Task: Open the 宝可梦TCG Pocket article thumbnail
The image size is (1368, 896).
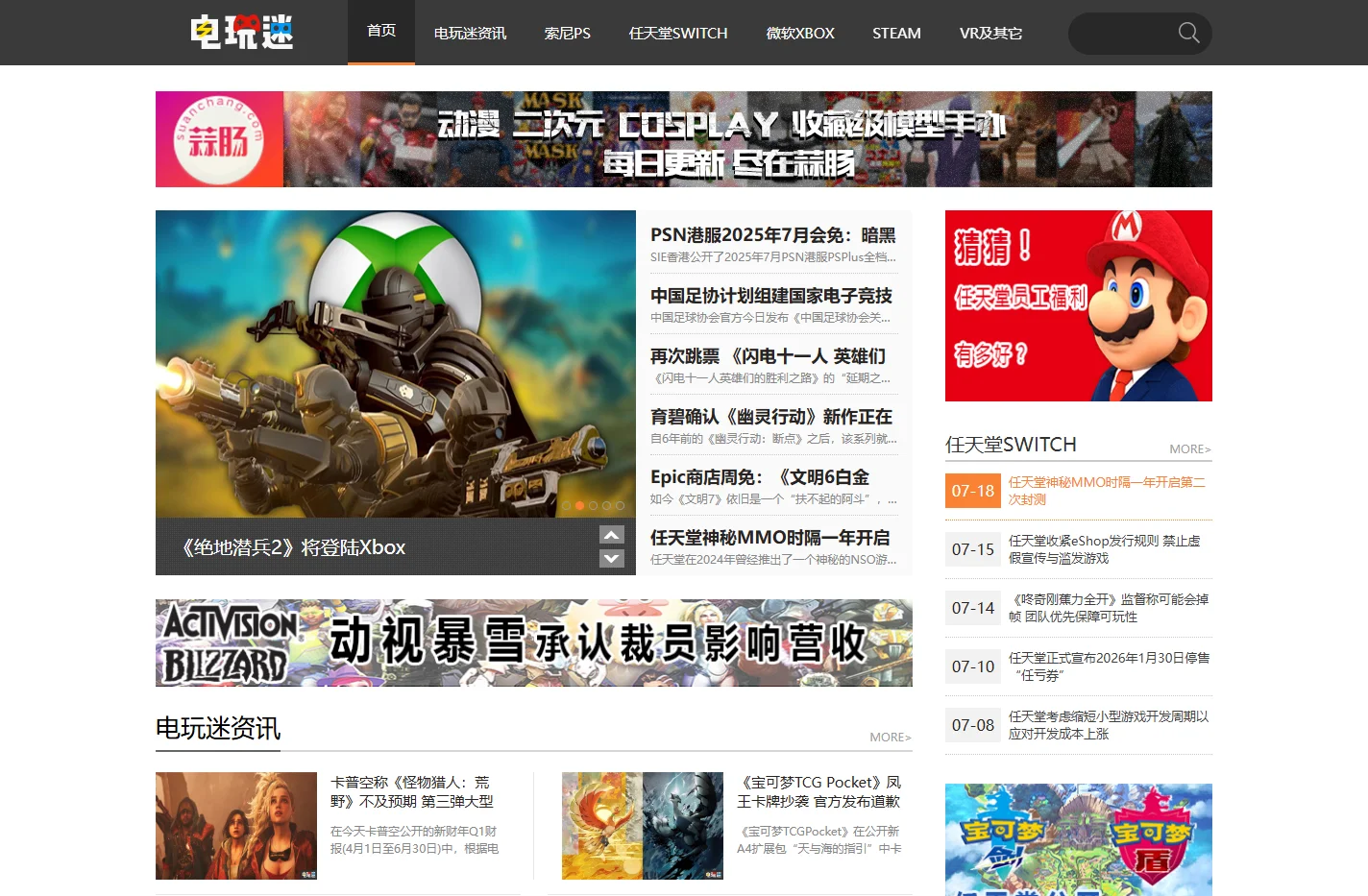Action: click(643, 826)
